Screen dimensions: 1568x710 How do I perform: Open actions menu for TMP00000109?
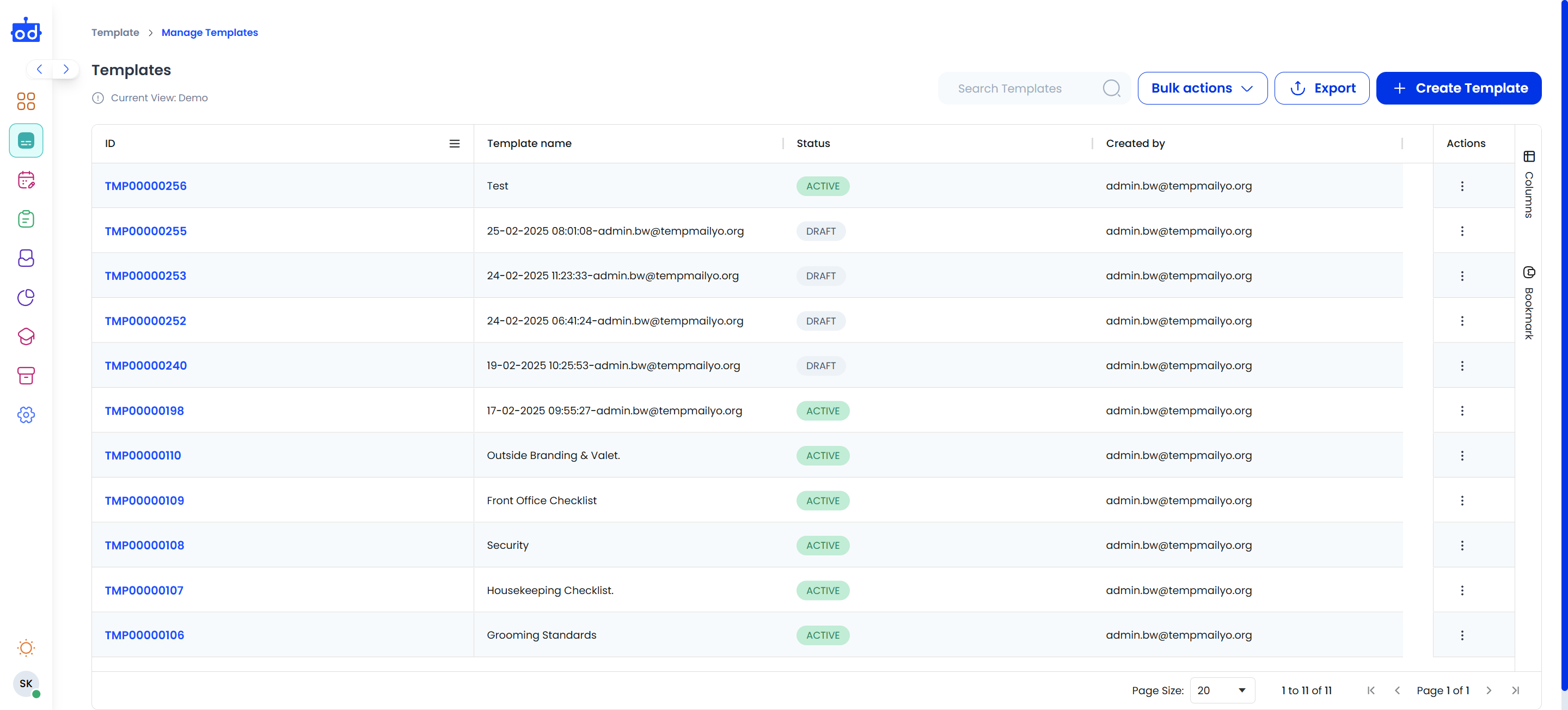(x=1462, y=500)
